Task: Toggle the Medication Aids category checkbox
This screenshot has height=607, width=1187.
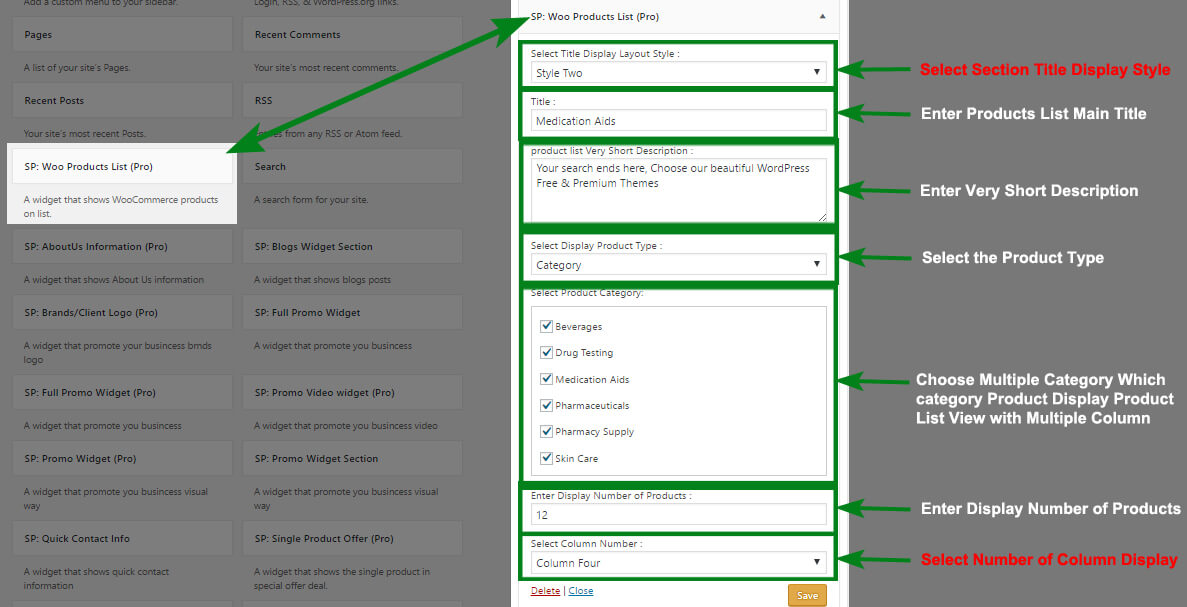Action: click(x=546, y=379)
